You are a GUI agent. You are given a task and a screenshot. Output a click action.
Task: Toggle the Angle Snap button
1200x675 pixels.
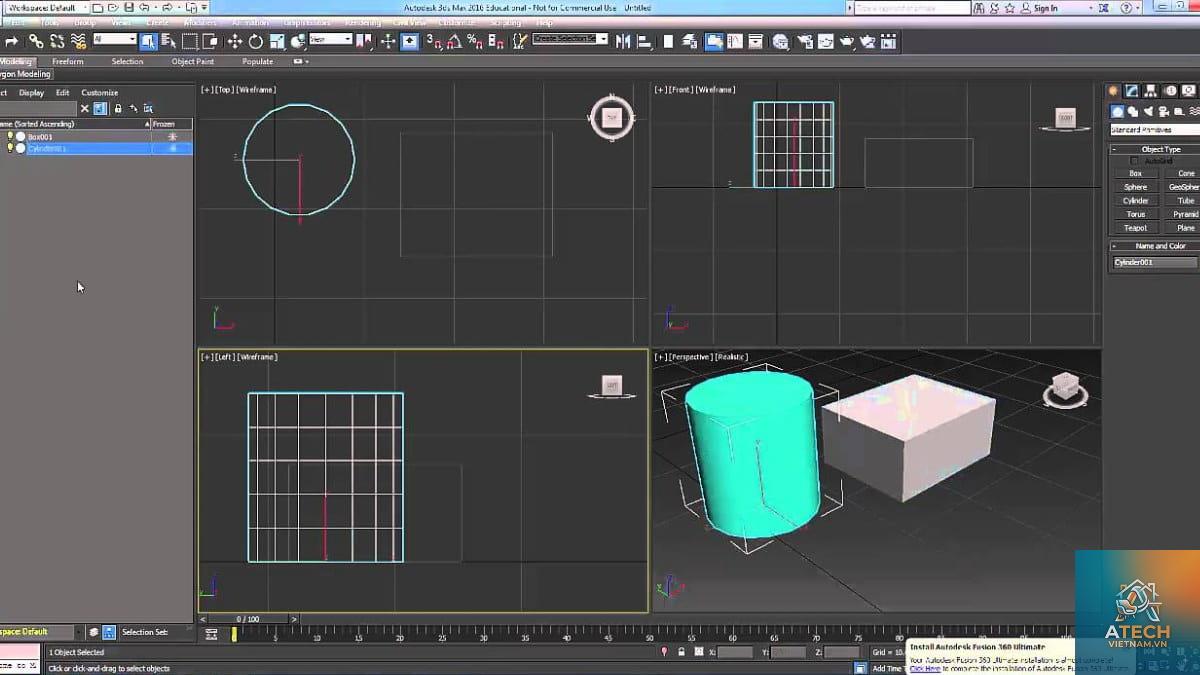click(454, 41)
